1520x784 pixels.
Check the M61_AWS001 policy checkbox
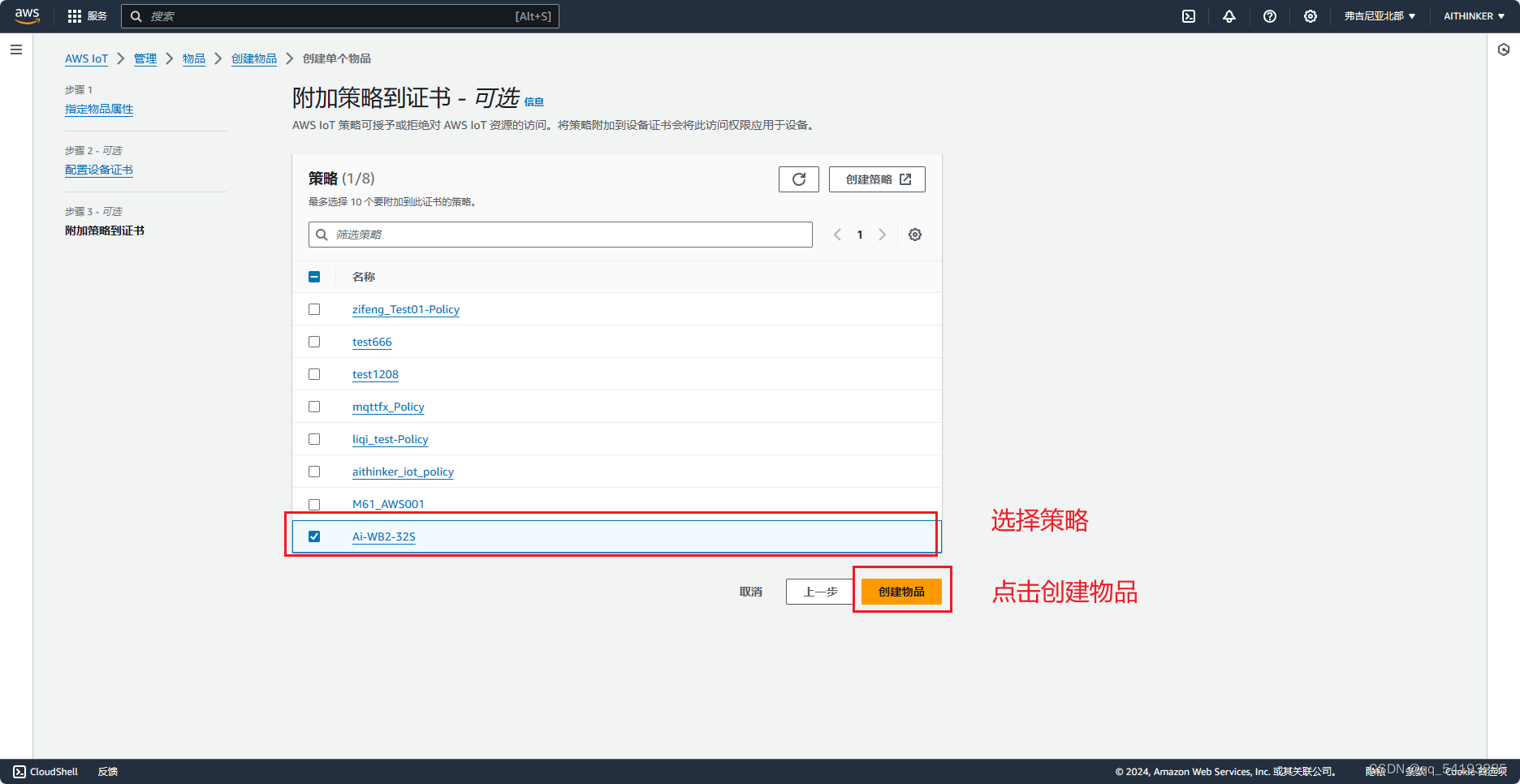(314, 504)
